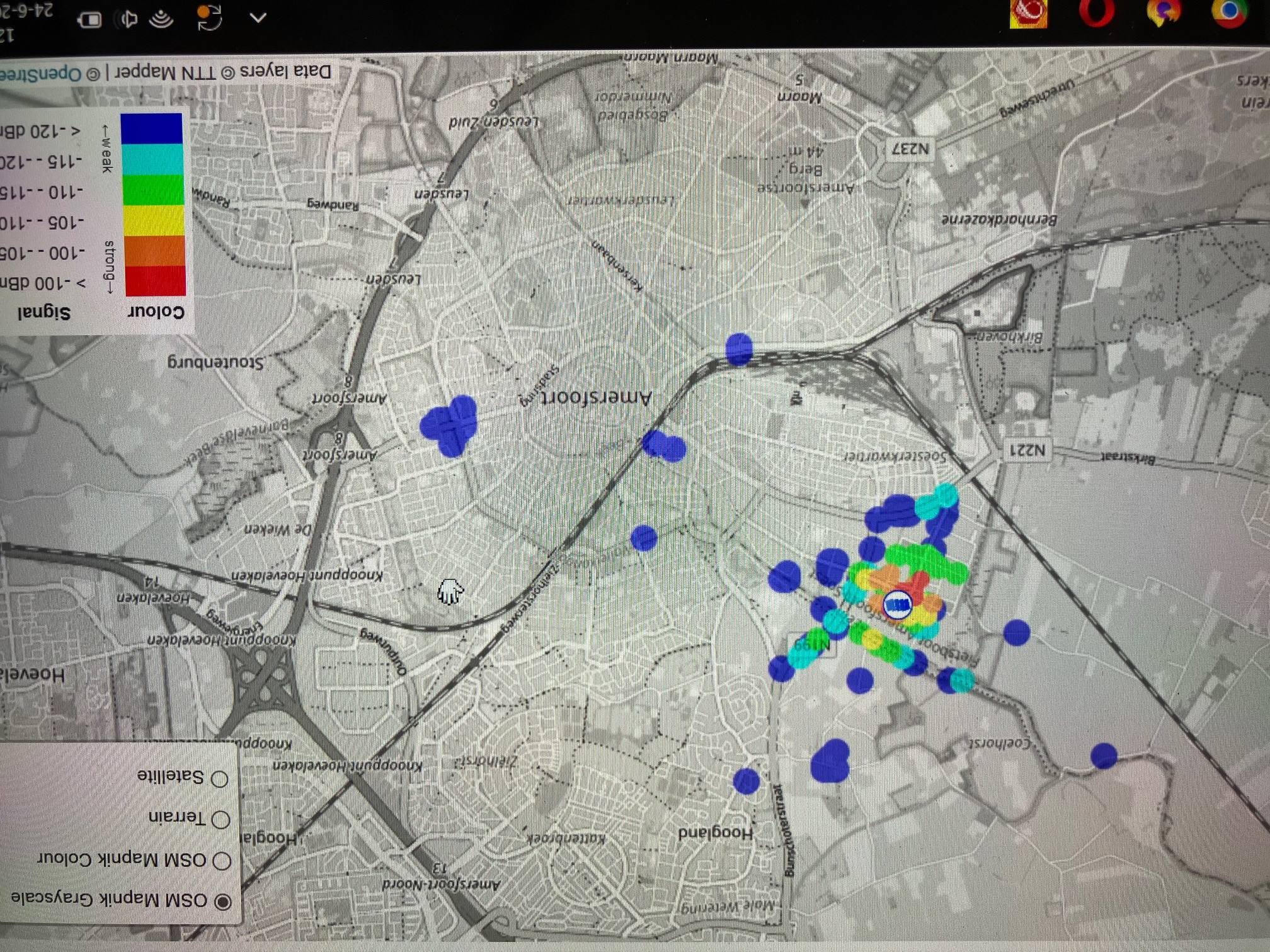Click the 'Signal' legend header
Image resolution: width=1270 pixels, height=952 pixels.
(44, 312)
